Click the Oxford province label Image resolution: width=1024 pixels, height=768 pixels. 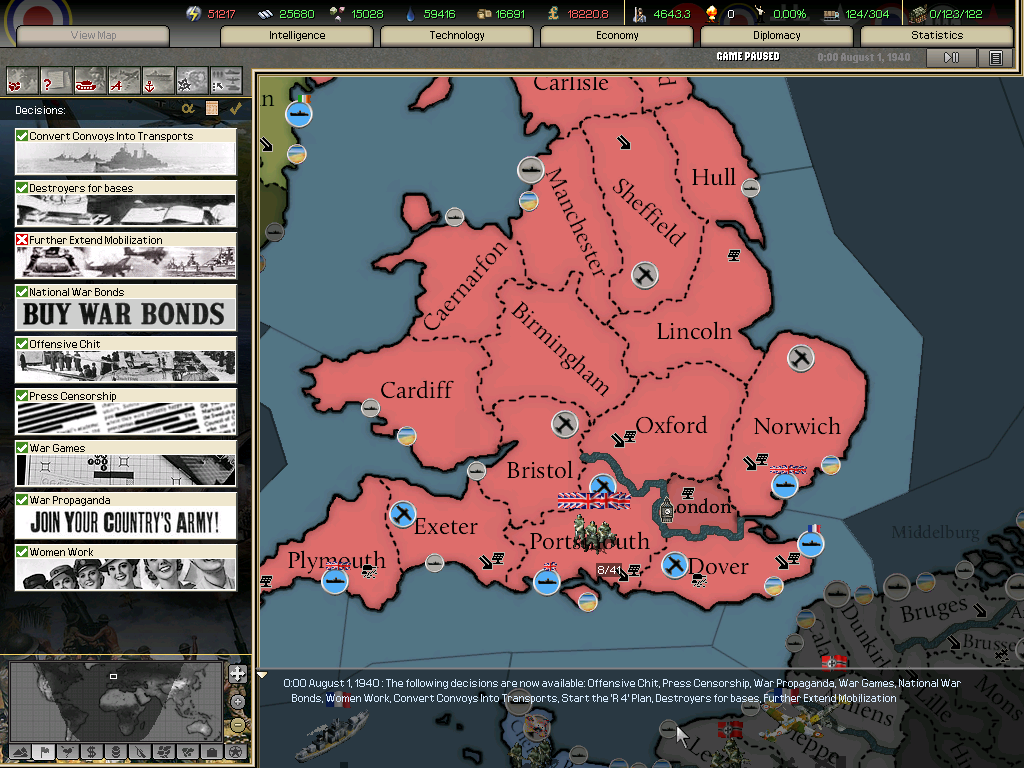(x=671, y=425)
